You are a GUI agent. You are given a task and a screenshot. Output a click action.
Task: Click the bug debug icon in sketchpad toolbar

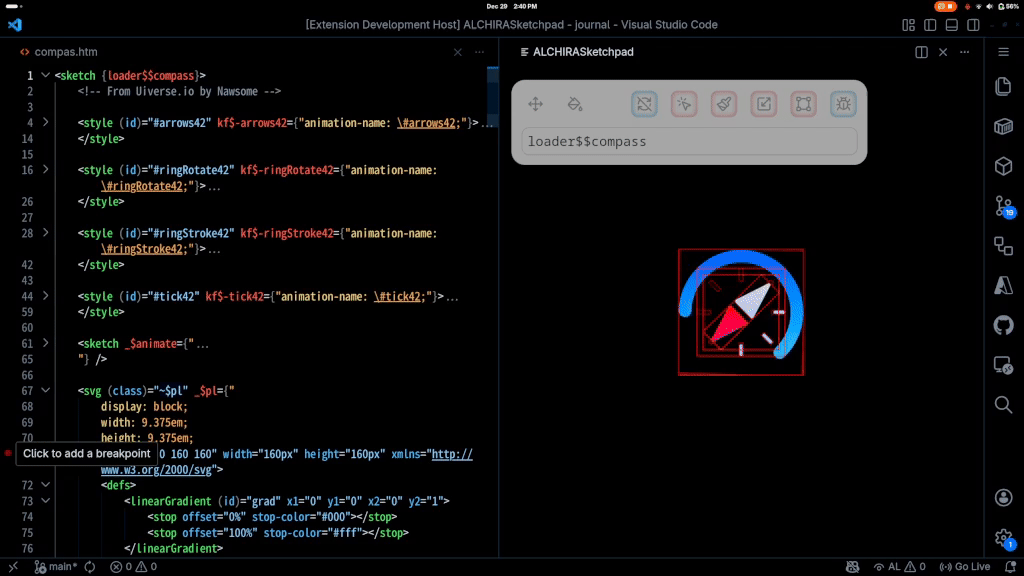[x=843, y=103]
